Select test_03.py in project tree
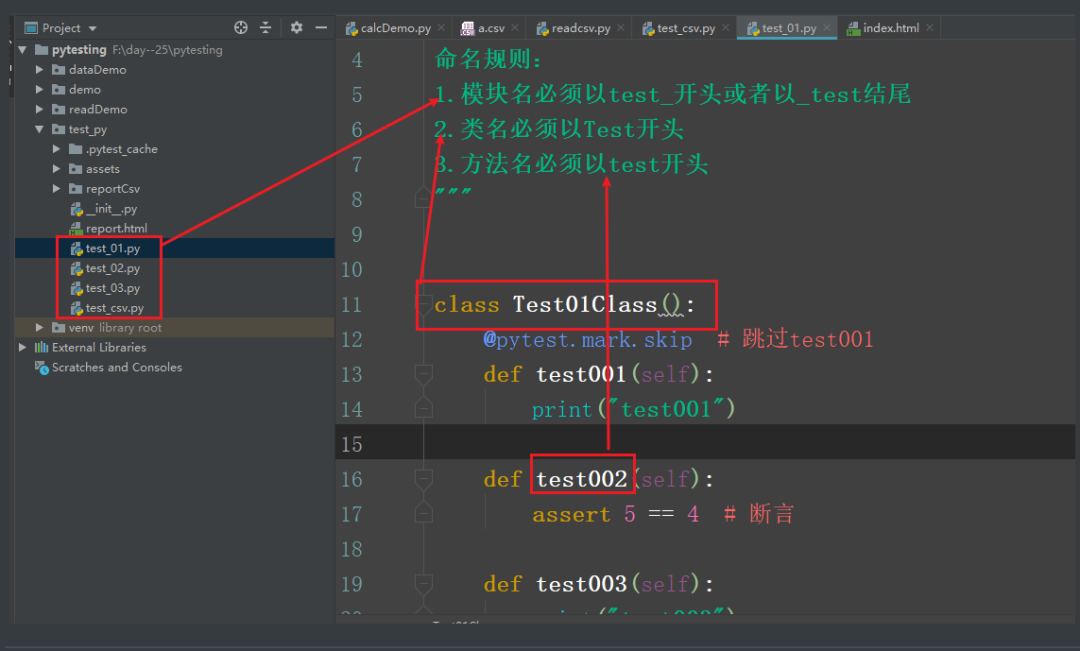This screenshot has height=651, width=1080. (113, 288)
